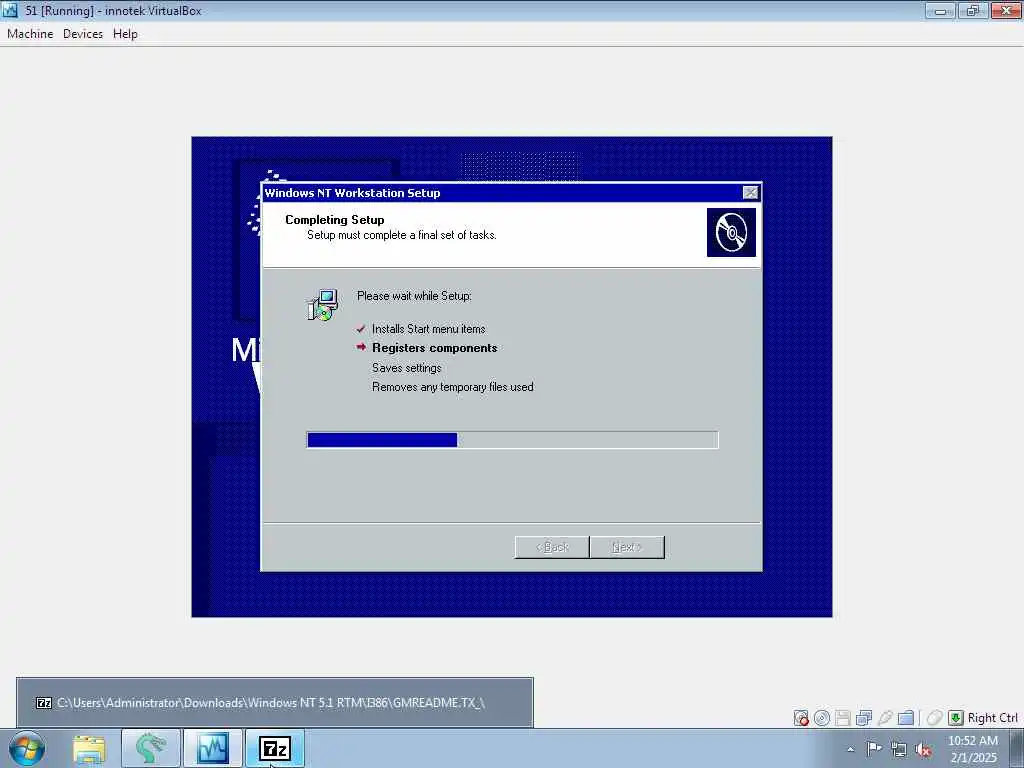Close the VirtualBox window
The height and width of the screenshot is (768, 1024).
[x=1006, y=10]
